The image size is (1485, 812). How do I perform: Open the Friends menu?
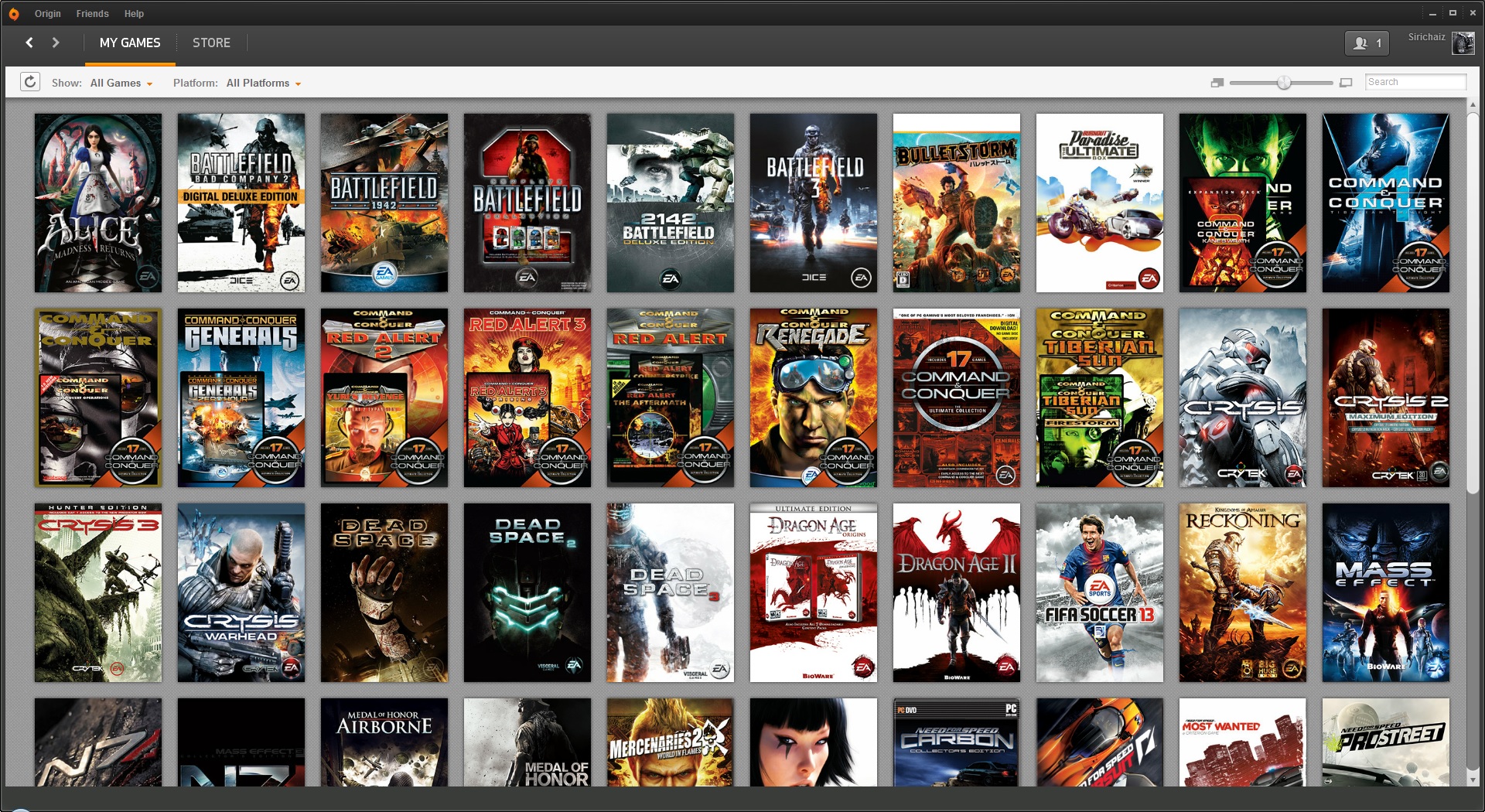click(92, 14)
